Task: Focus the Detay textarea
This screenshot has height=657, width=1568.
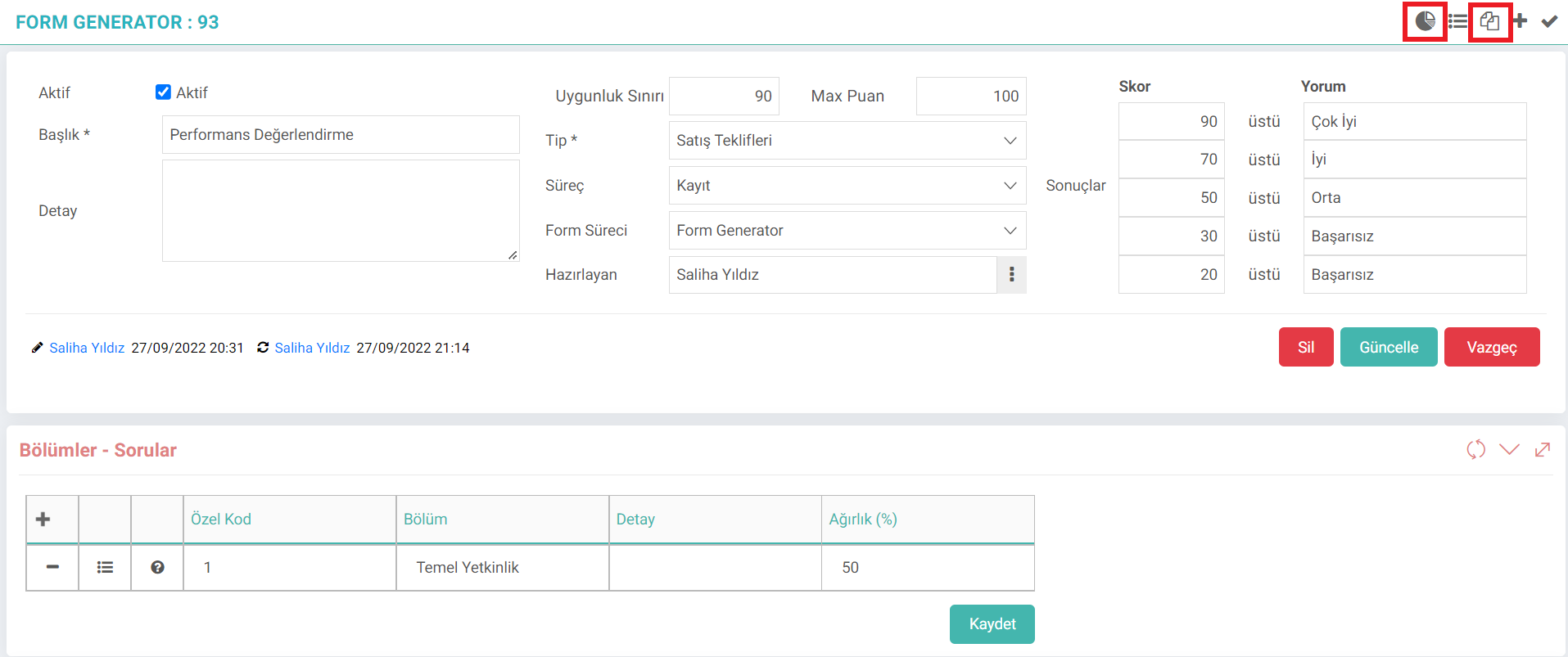Action: [x=341, y=211]
